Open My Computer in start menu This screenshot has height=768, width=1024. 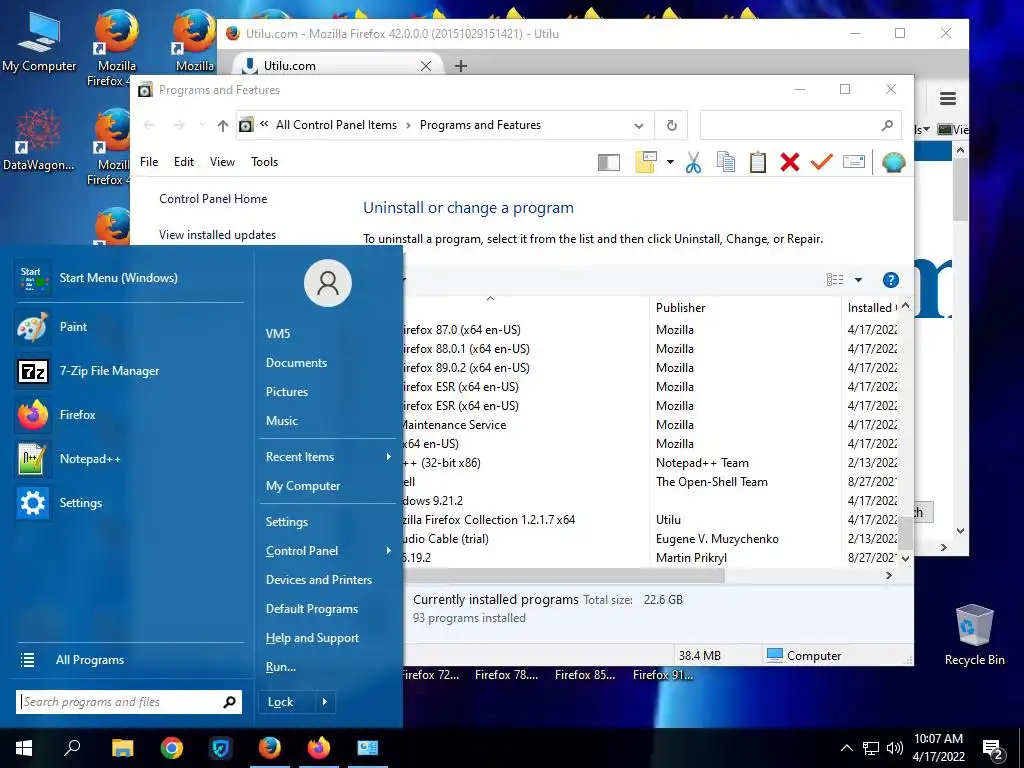point(328,486)
